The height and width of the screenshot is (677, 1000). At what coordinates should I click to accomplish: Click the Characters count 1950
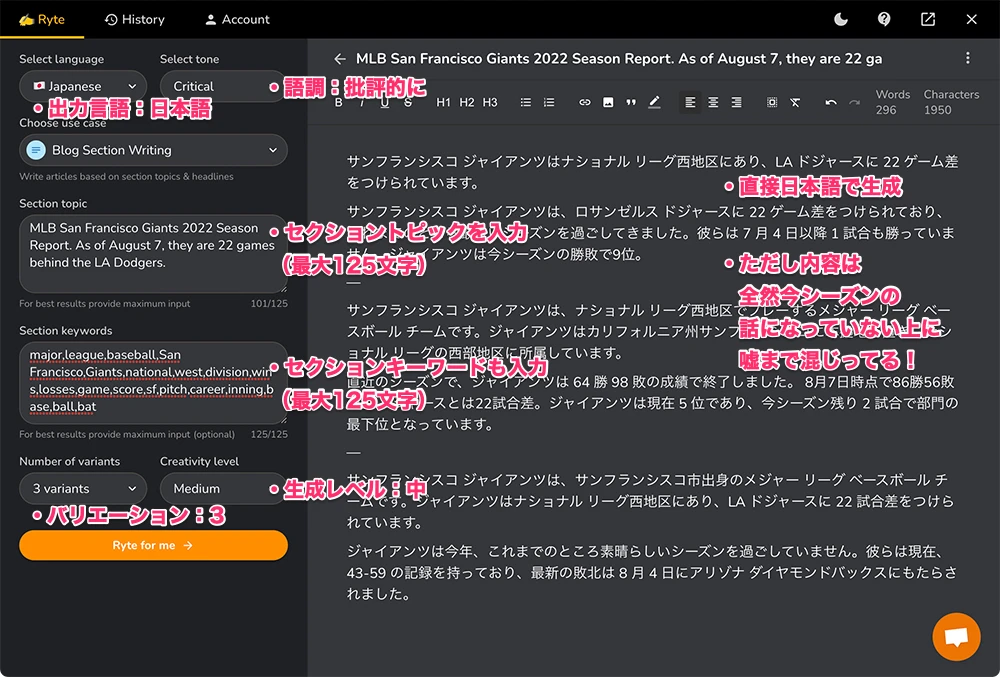938,110
